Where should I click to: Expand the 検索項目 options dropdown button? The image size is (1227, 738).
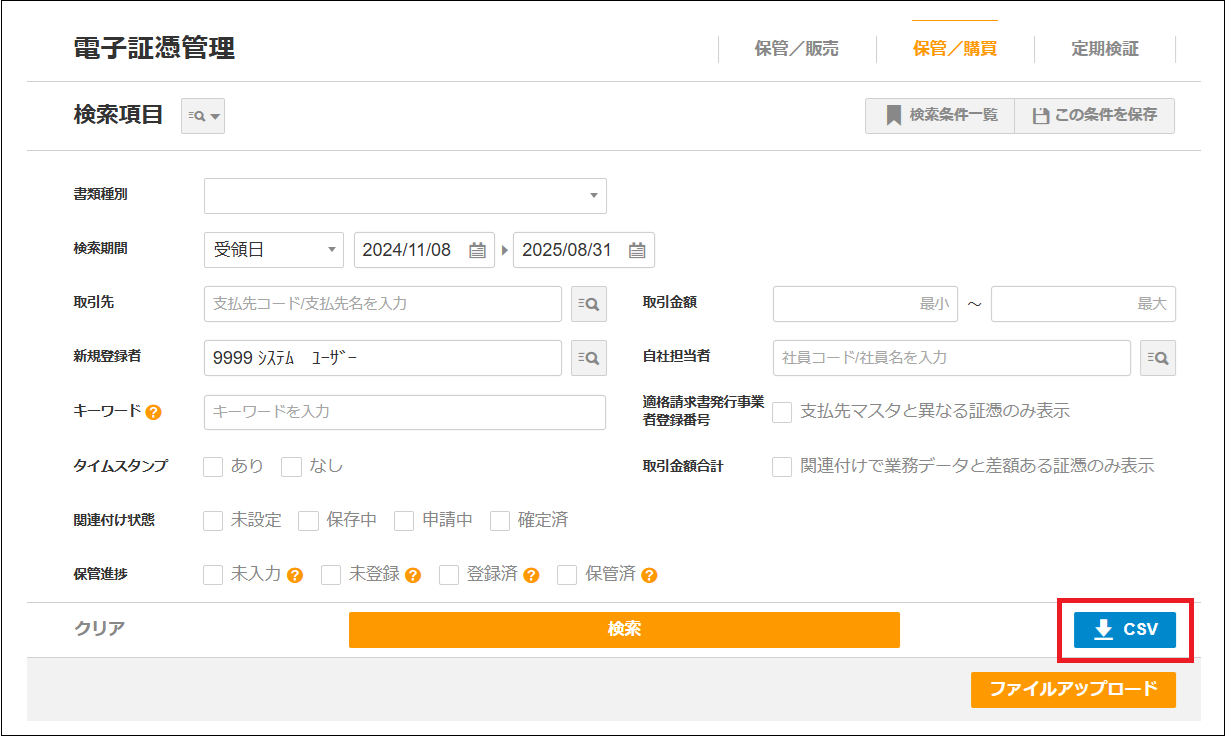point(203,116)
